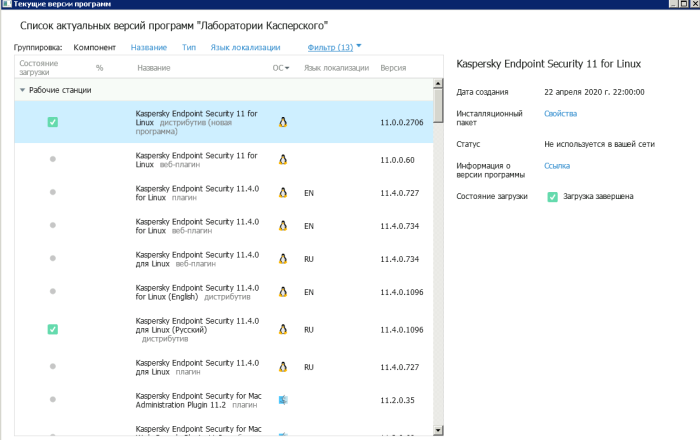Toggle checkbox for 11.4.0 для Linux (Русский)
The width and height of the screenshot is (700, 440).
coord(53,329)
